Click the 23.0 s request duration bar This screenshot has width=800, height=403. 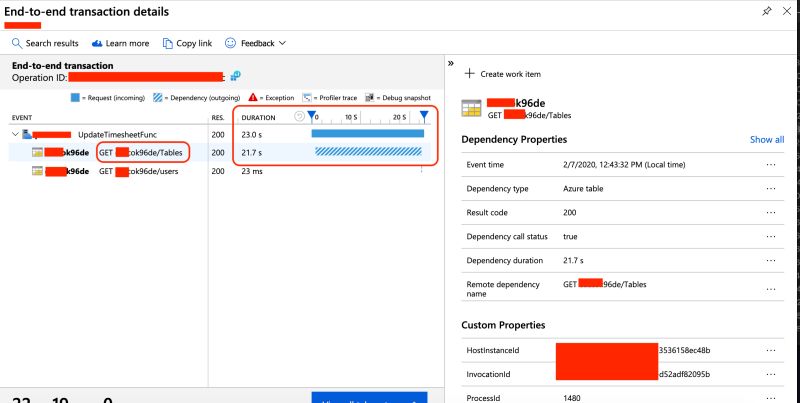(x=368, y=134)
